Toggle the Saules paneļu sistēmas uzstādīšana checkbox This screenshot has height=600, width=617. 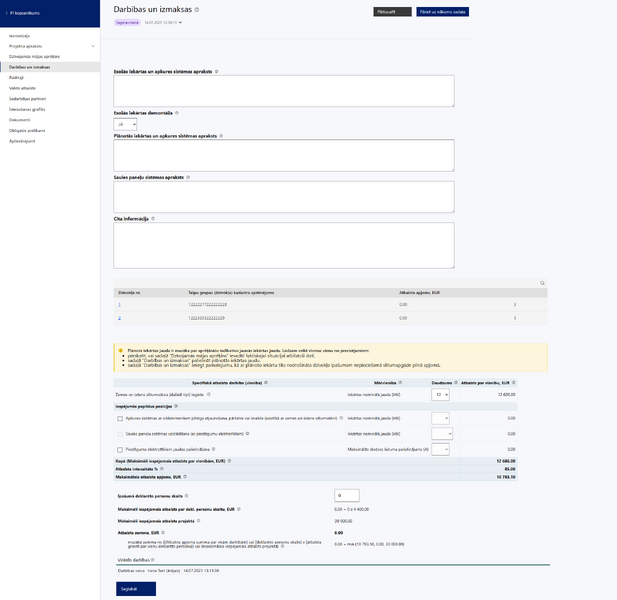[x=120, y=434]
